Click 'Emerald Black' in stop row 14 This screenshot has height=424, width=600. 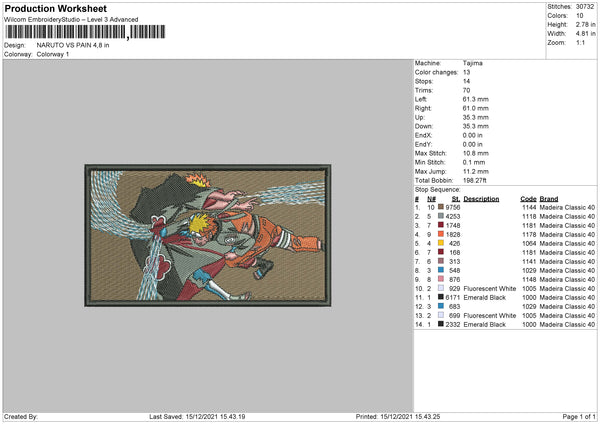(x=484, y=325)
